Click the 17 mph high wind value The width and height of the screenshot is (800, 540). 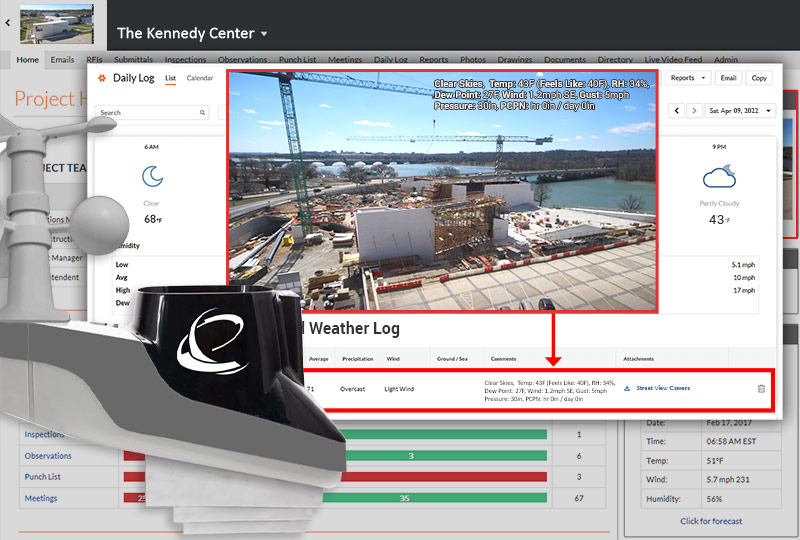[x=744, y=290]
